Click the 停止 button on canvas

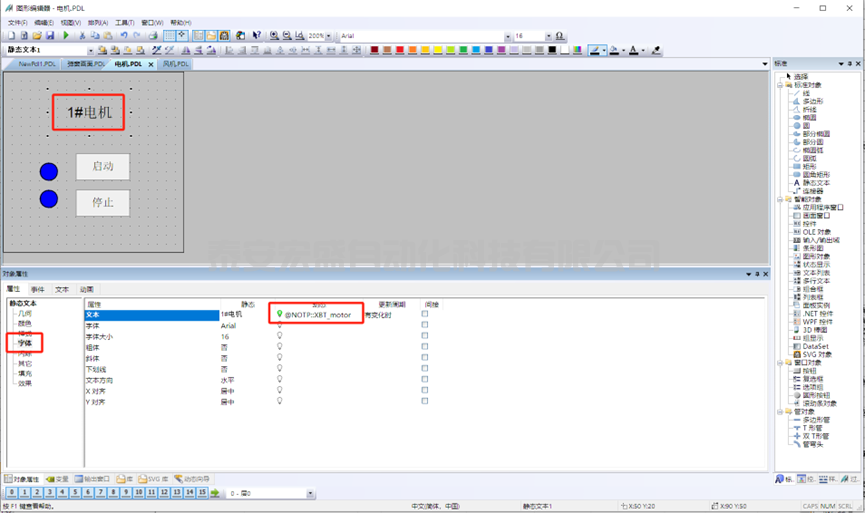102,202
